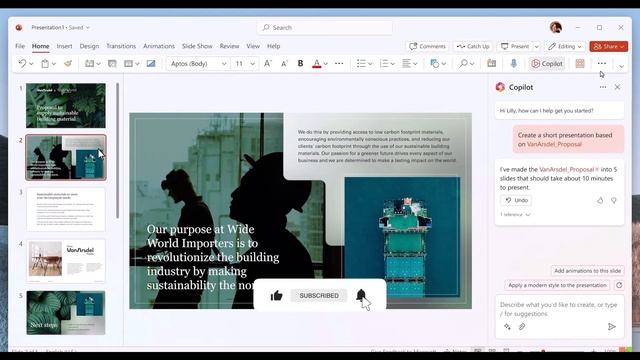Click the Designer icon next to Copilot
Viewport: 640px width, 360px height.
[580, 64]
